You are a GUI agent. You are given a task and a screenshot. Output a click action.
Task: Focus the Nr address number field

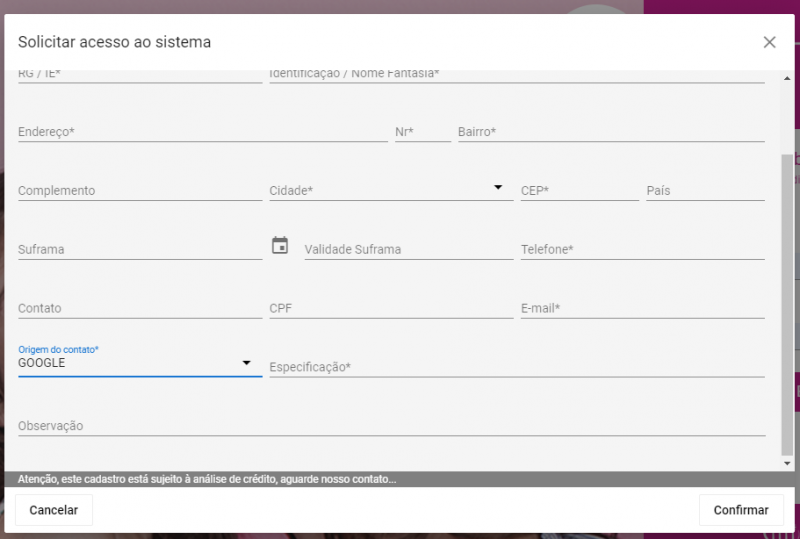point(422,132)
